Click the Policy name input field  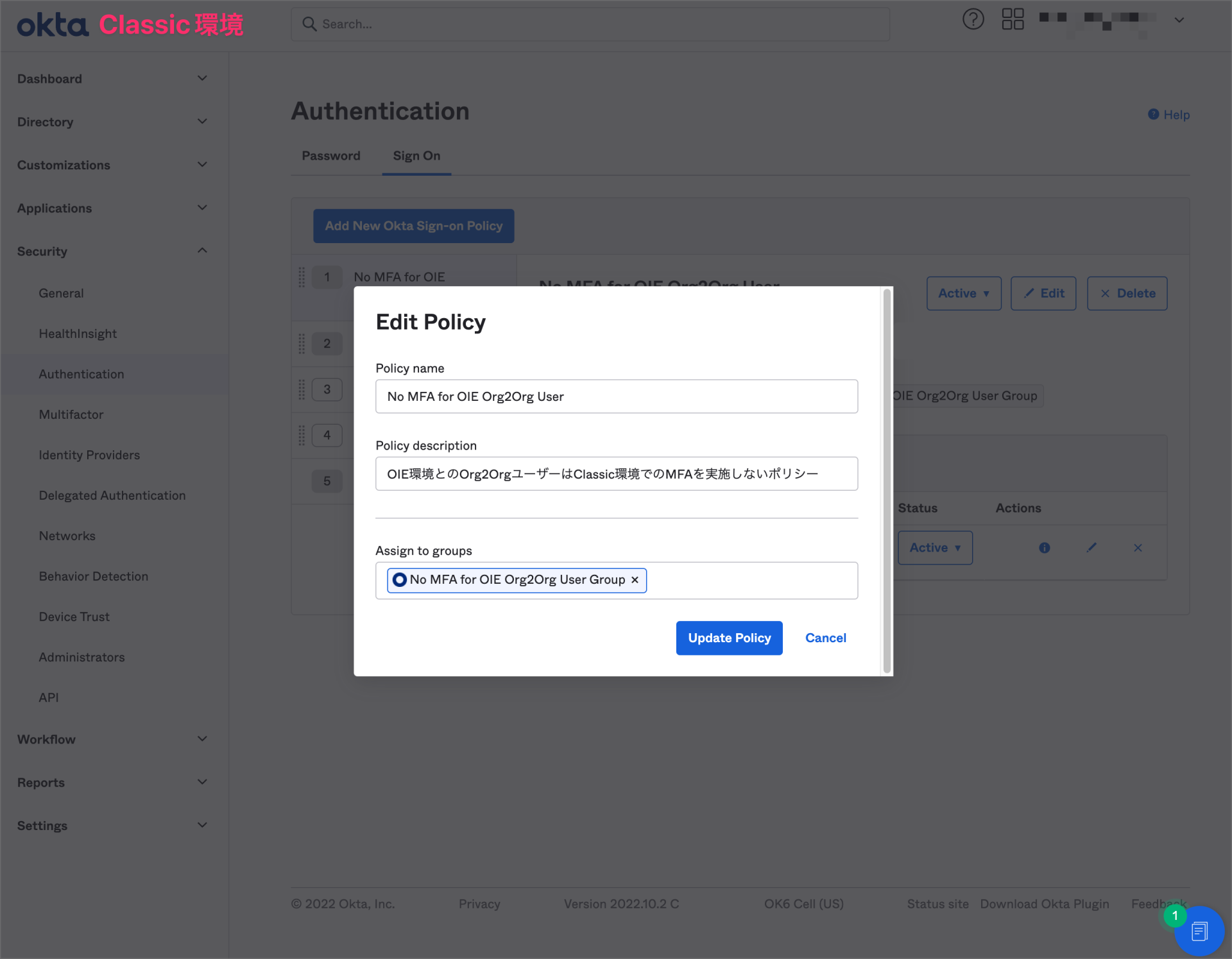point(616,396)
